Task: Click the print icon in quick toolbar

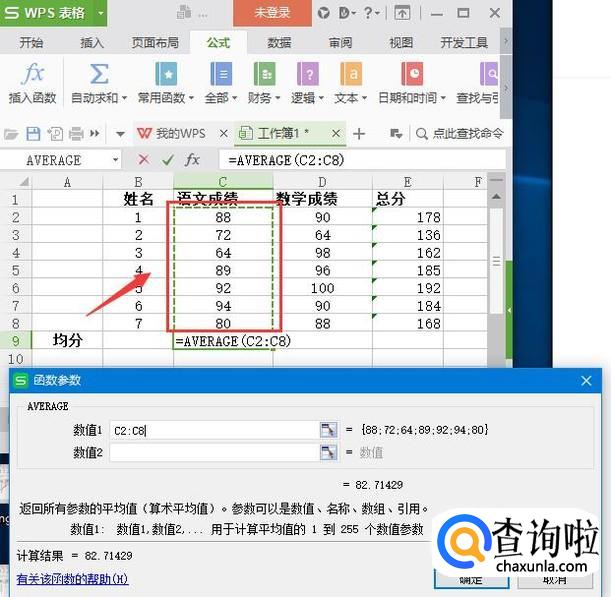Action: pos(76,134)
